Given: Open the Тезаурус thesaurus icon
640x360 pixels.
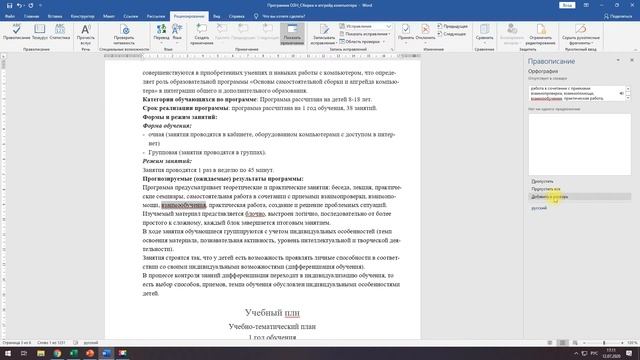Looking at the screenshot, I should [x=40, y=32].
